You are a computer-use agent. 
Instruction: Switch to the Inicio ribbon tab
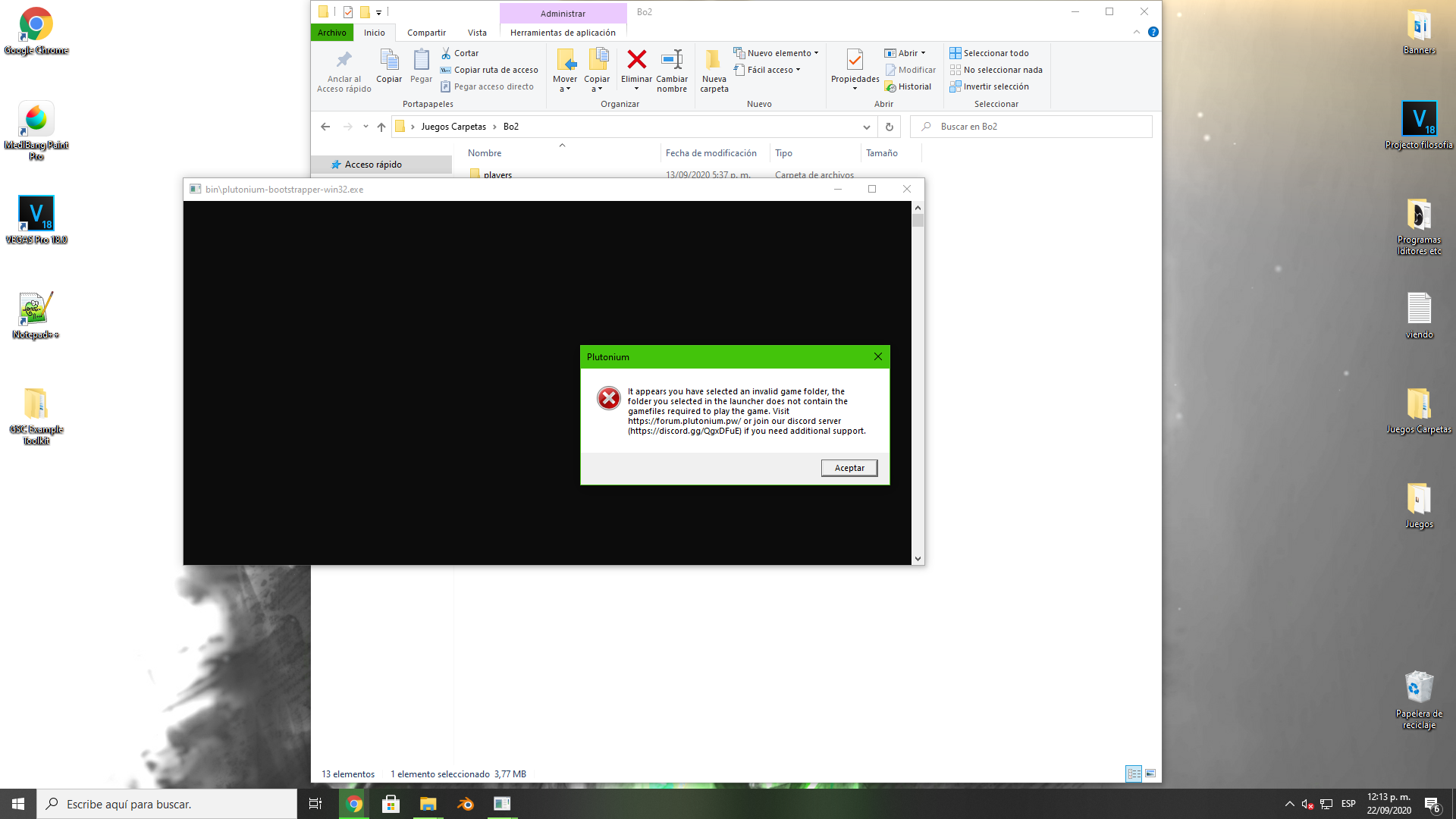(x=374, y=33)
